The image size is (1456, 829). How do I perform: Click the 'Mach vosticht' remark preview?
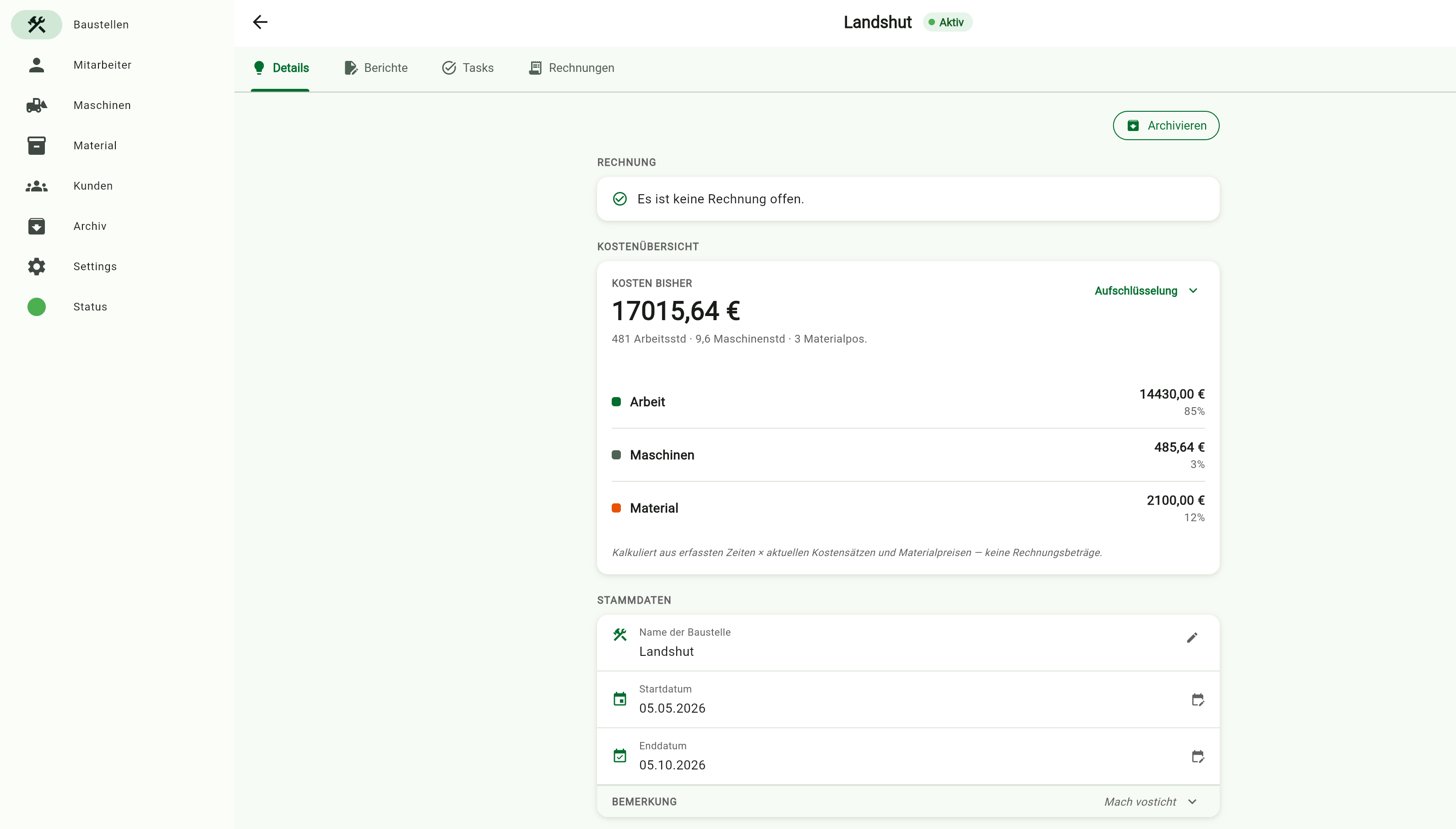[x=1140, y=802]
